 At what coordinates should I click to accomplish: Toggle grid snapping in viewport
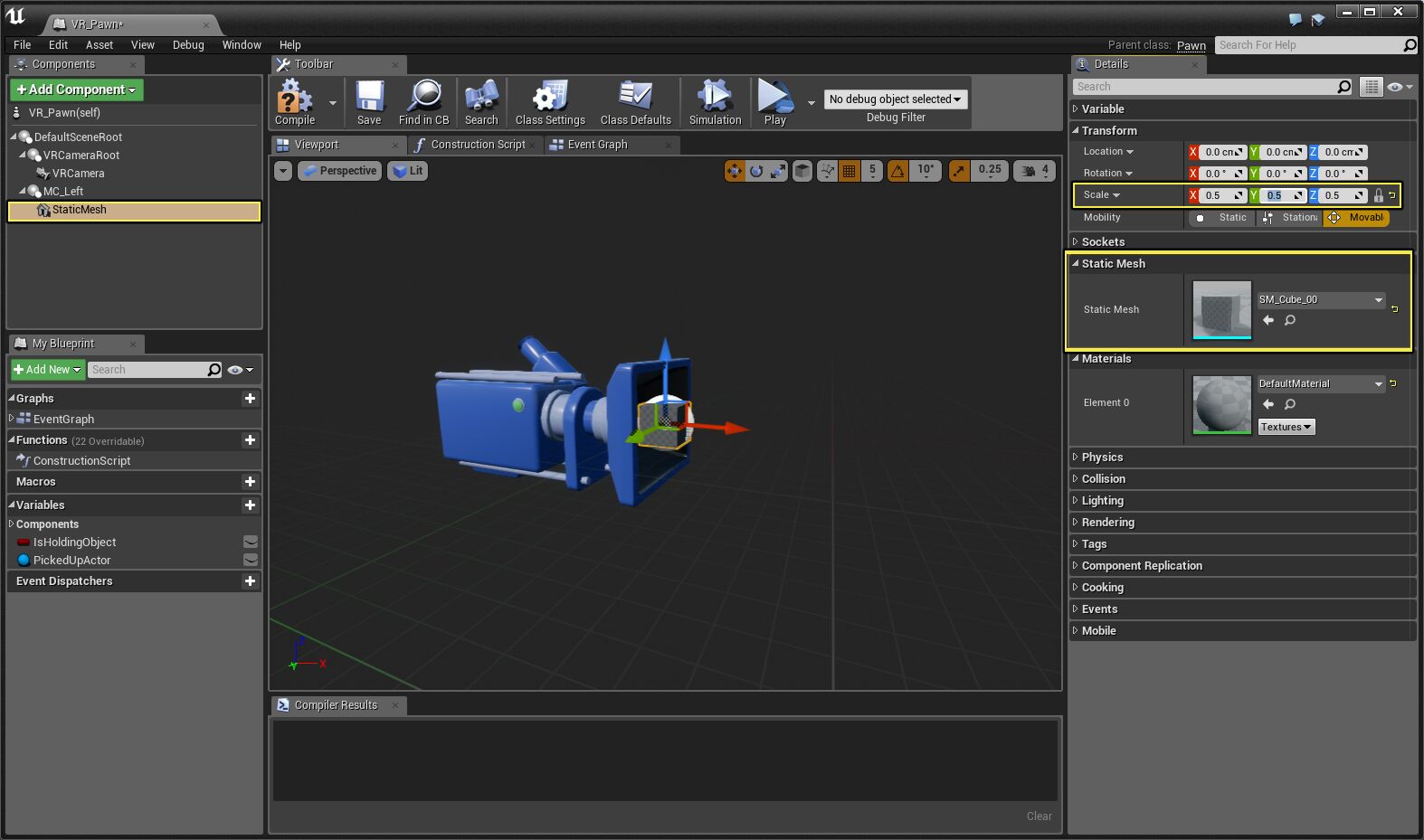pos(849,171)
